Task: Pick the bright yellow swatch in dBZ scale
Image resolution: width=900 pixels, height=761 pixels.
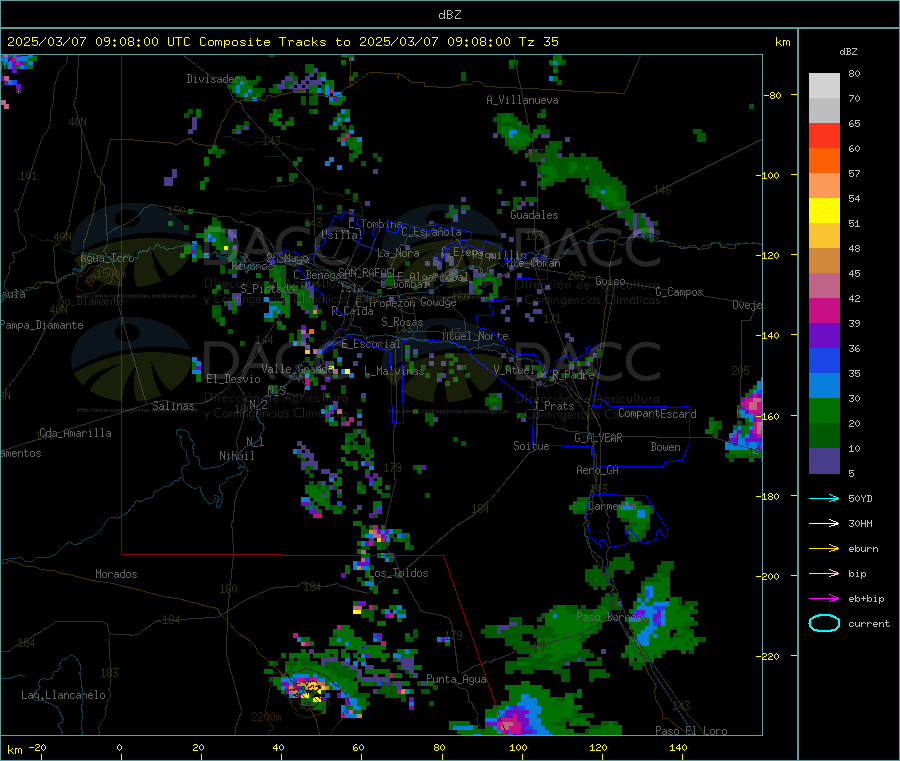Action: (824, 211)
